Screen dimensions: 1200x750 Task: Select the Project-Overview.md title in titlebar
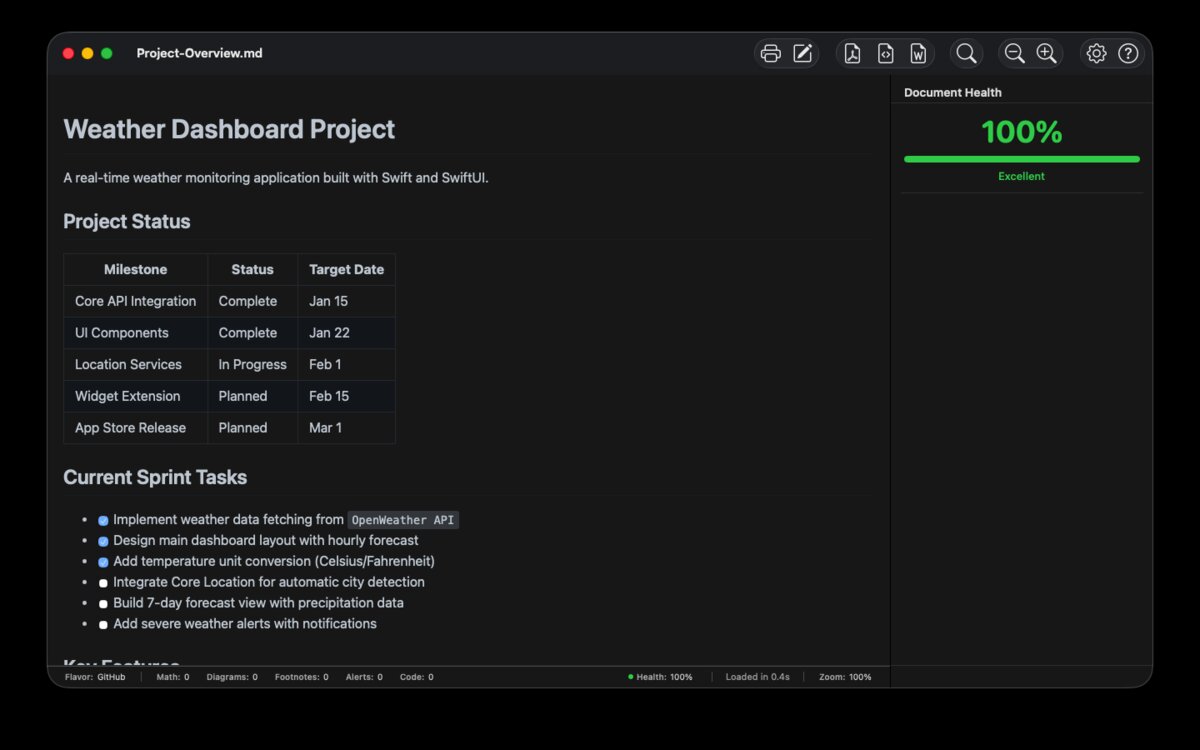click(x=199, y=53)
